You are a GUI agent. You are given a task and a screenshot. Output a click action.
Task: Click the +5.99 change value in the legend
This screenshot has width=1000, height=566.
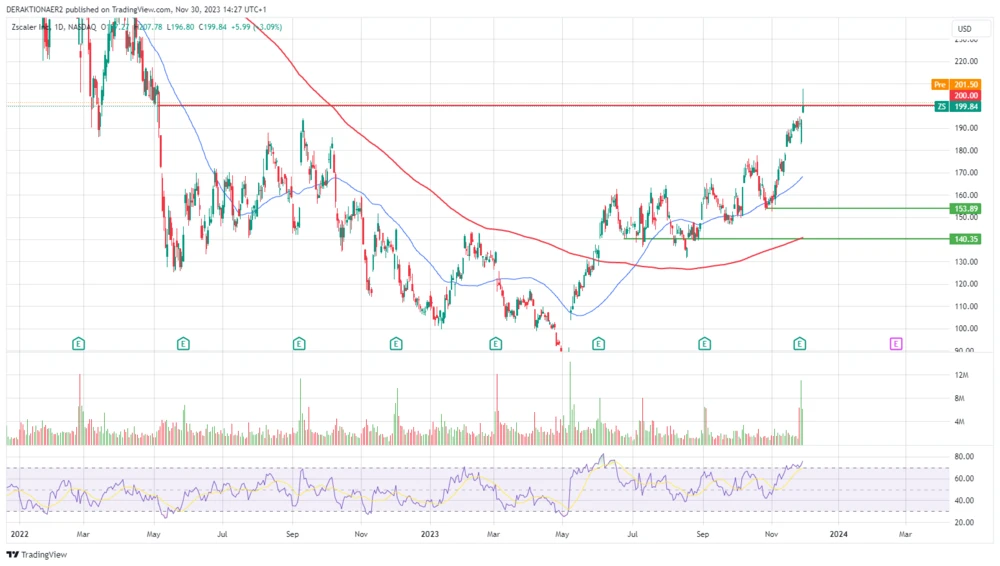coord(240,27)
